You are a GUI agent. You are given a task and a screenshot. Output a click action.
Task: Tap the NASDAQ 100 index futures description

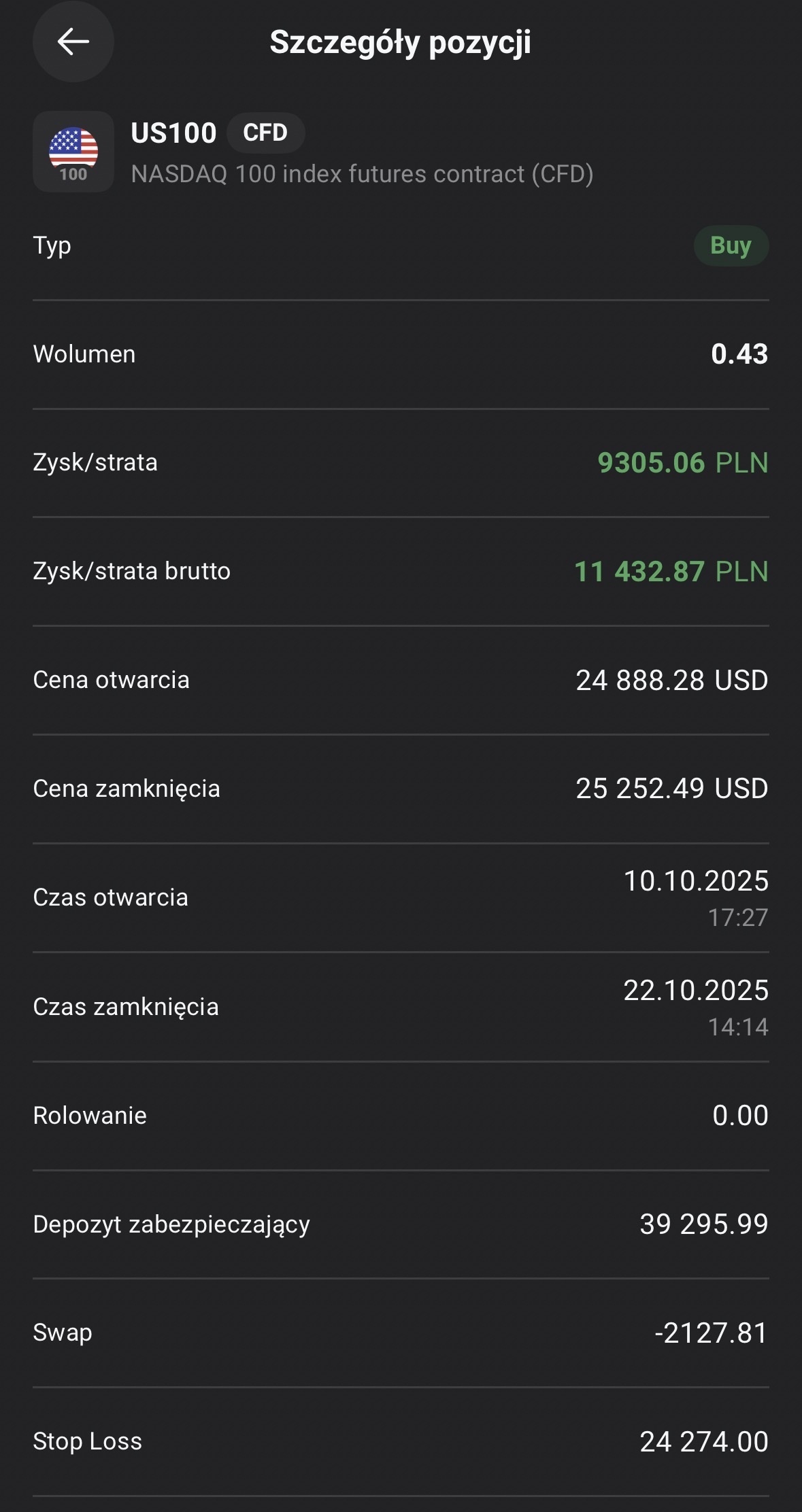362,174
